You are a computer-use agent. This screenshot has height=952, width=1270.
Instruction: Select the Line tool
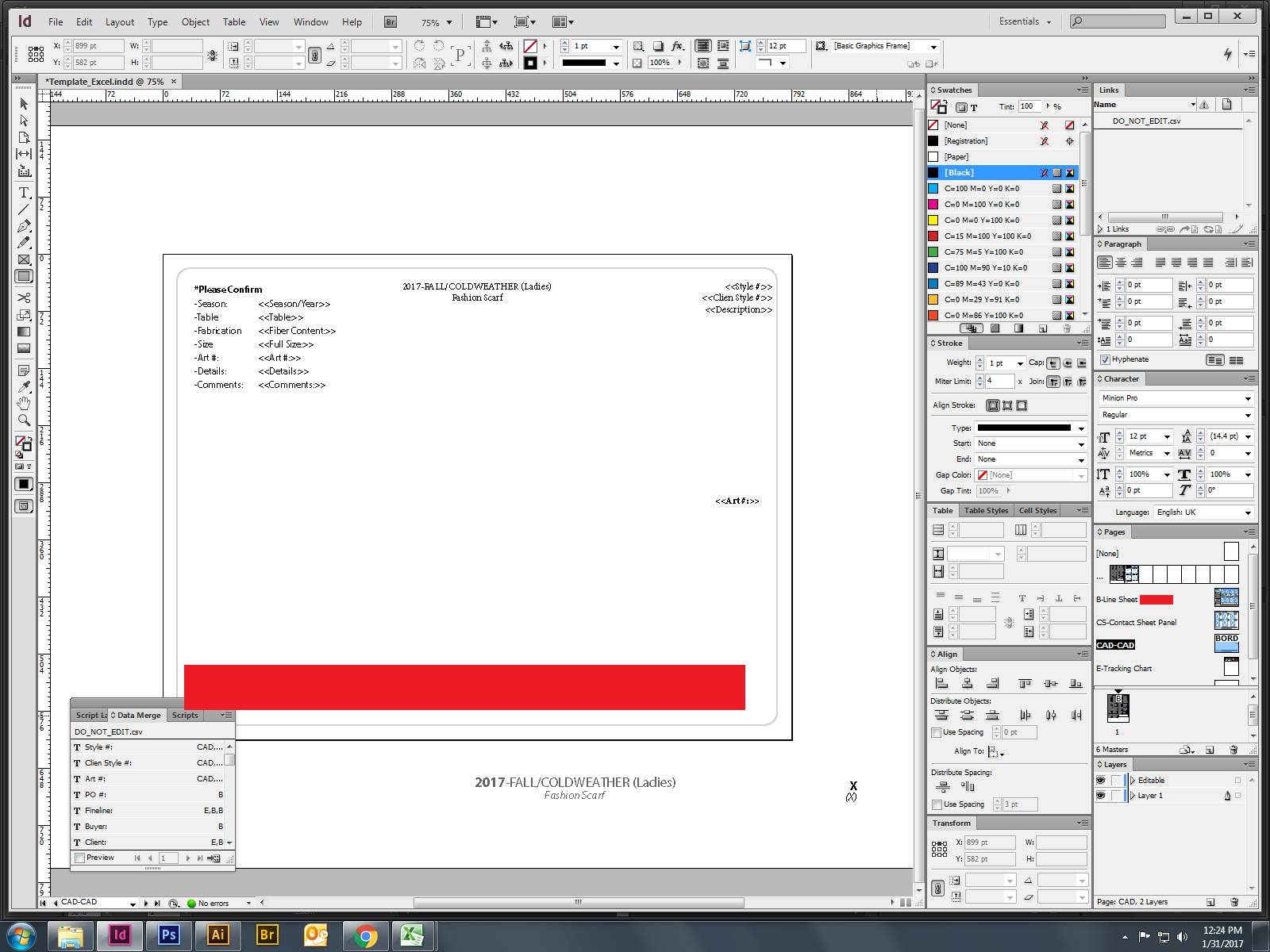tap(24, 209)
